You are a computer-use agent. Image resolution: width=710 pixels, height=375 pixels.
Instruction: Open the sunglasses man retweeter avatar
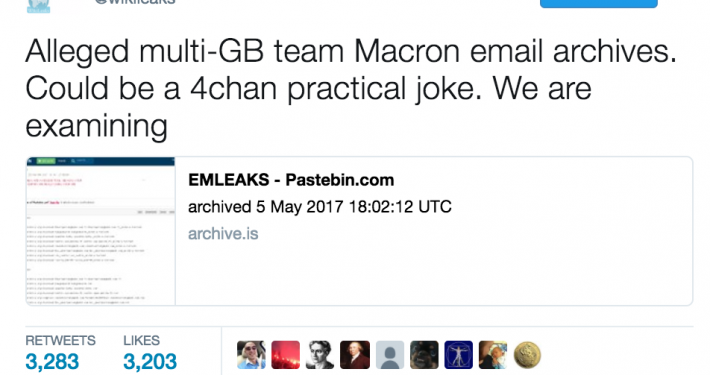251,355
